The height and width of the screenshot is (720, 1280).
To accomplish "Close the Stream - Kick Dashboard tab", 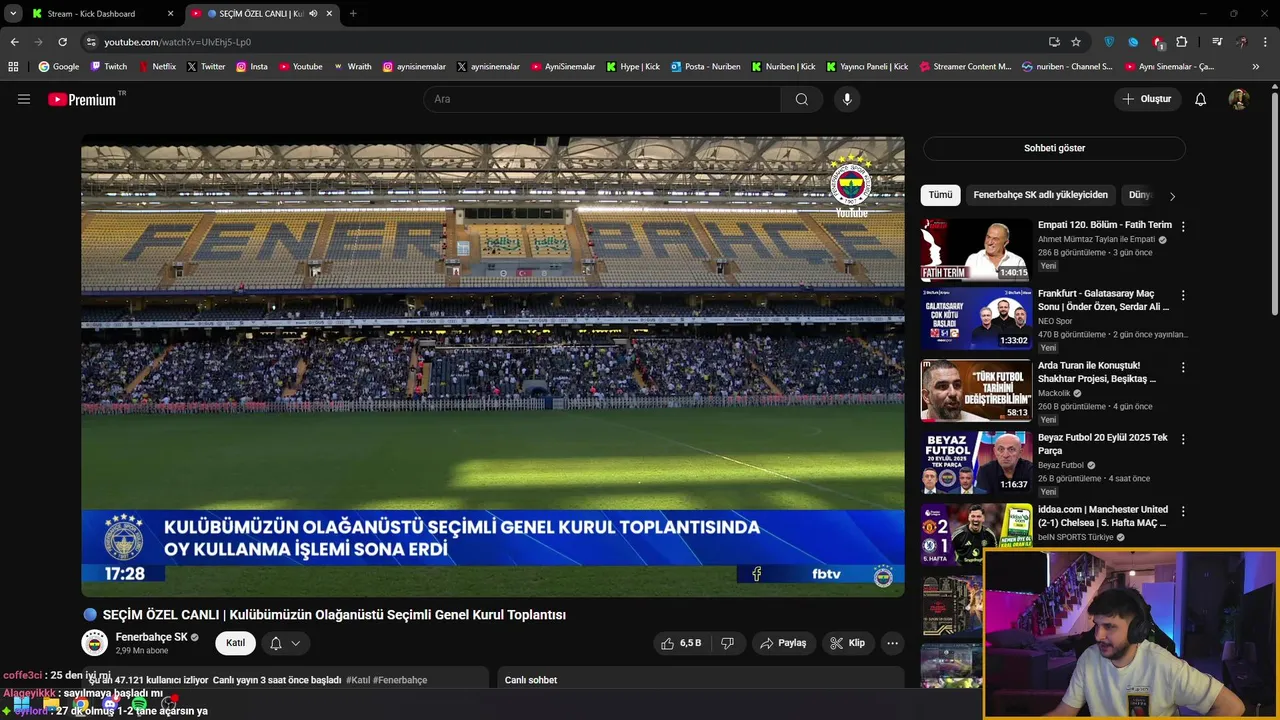I will [171, 14].
